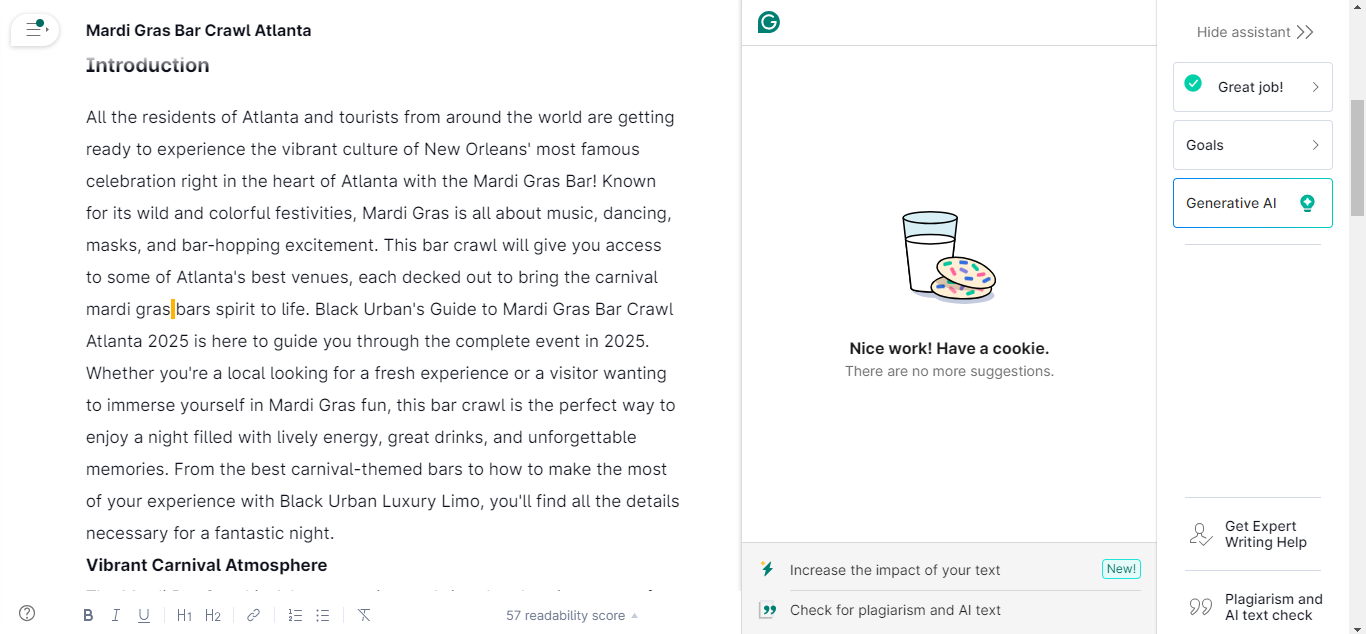The height and width of the screenshot is (634, 1366).
Task: Open Get Expert Writing Help
Action: tap(1253, 534)
